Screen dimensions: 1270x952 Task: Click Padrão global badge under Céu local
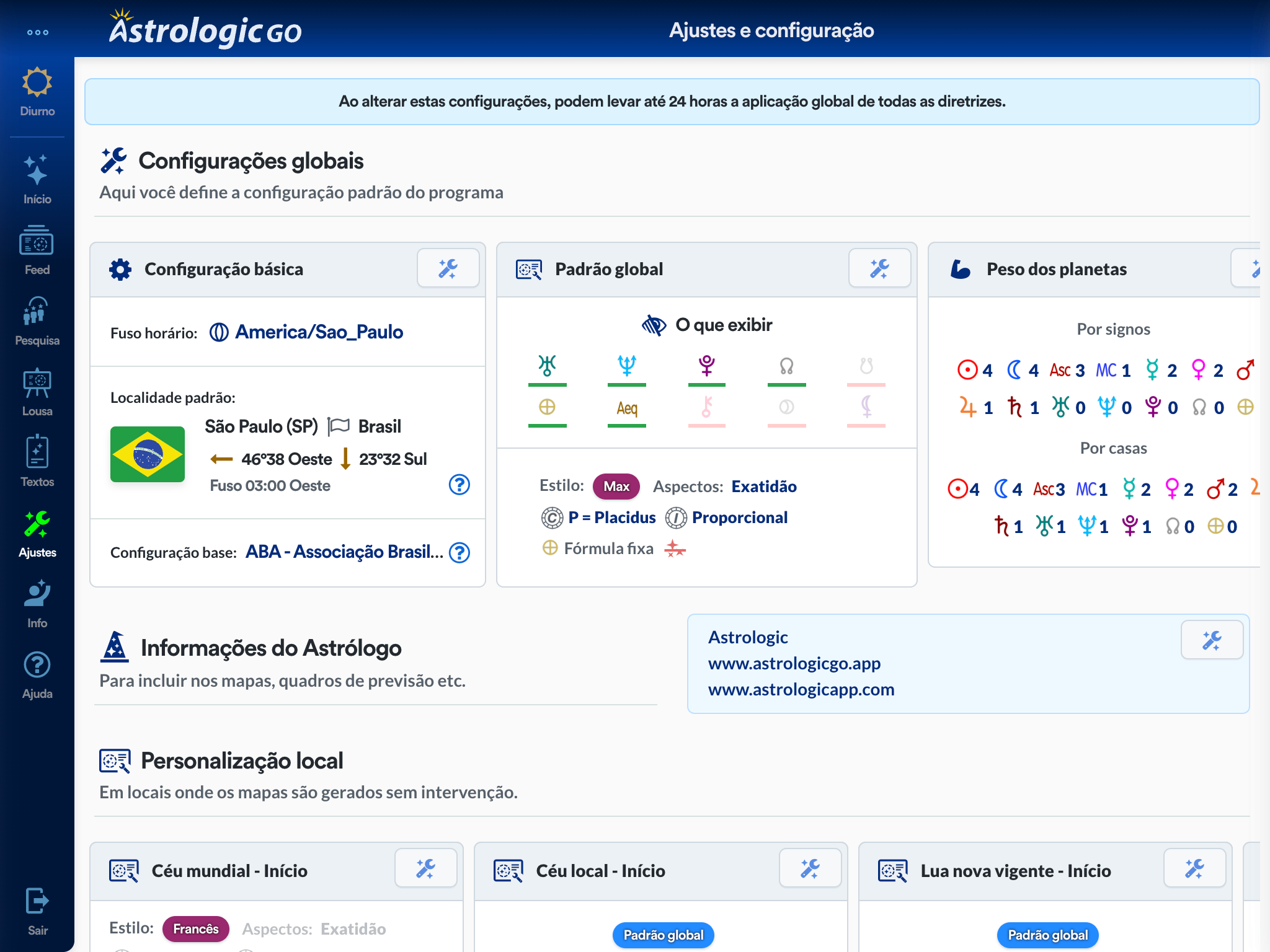point(664,935)
